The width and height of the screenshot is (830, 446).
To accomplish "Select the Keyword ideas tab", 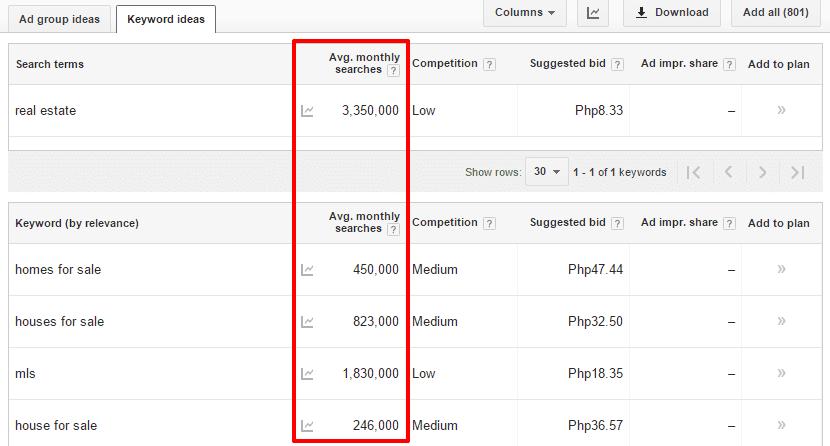I will click(x=165, y=19).
